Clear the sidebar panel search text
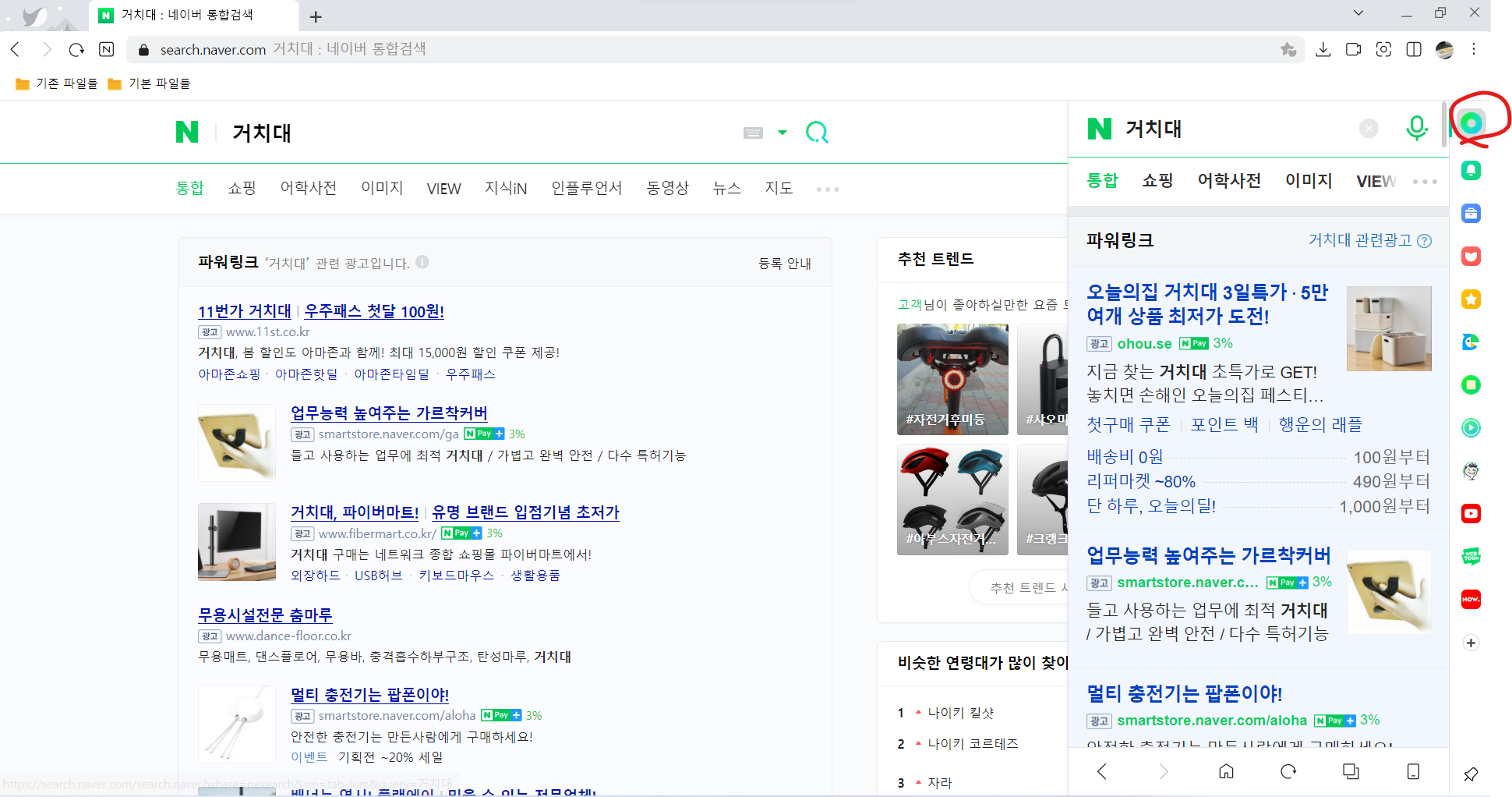This screenshot has height=797, width=1512. 1369,128
